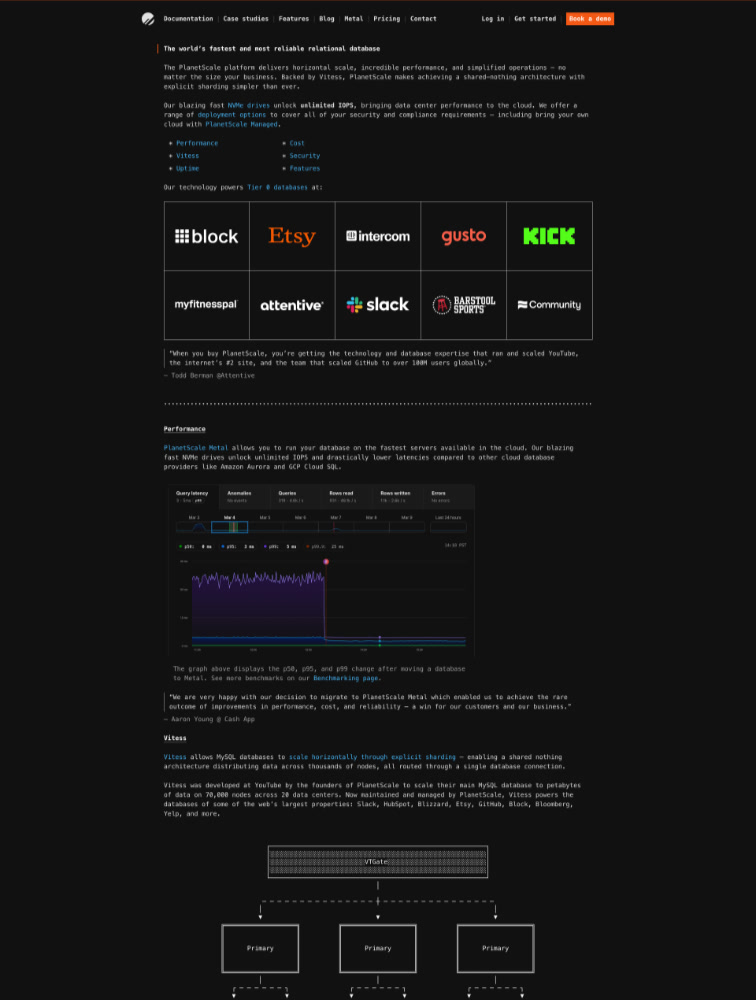Click the PlanetScale logo icon
The width and height of the screenshot is (756, 1000).
point(148,18)
